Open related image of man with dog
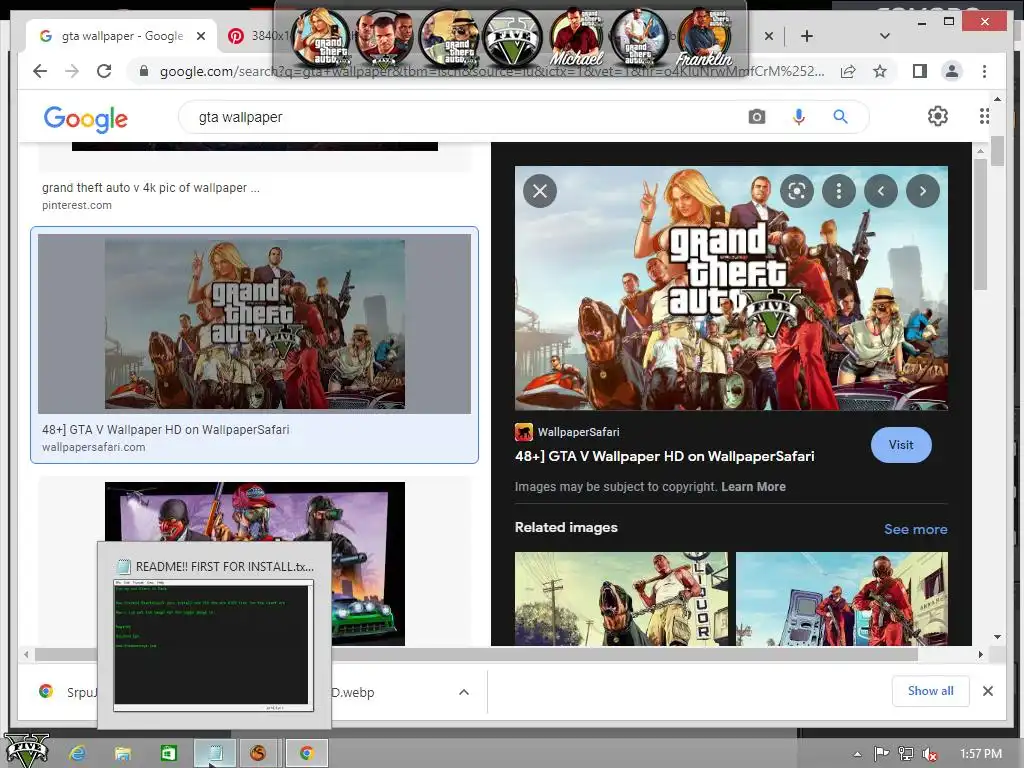Viewport: 1024px width, 768px height. click(621, 599)
